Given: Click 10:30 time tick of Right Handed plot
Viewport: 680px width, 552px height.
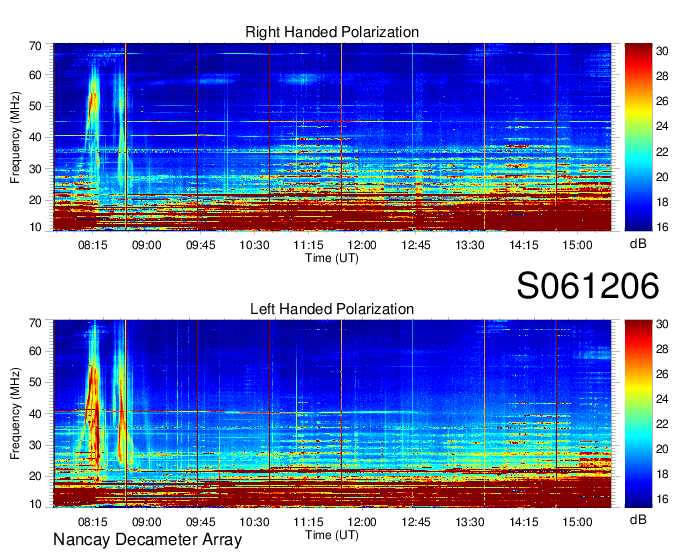Looking at the screenshot, I should 254,245.
